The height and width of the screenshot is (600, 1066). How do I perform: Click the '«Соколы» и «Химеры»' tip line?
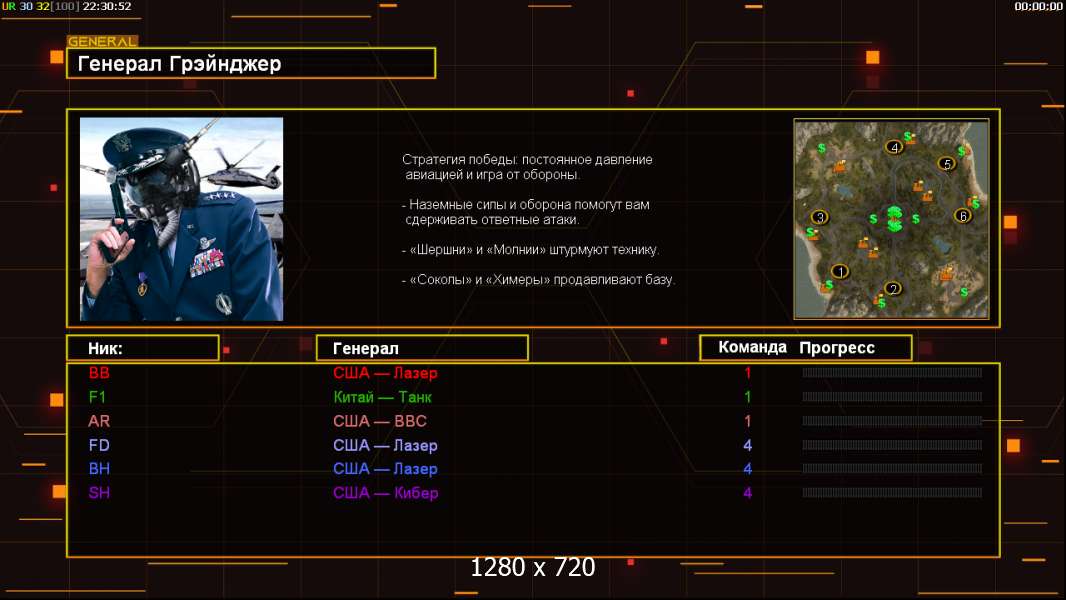click(x=538, y=279)
